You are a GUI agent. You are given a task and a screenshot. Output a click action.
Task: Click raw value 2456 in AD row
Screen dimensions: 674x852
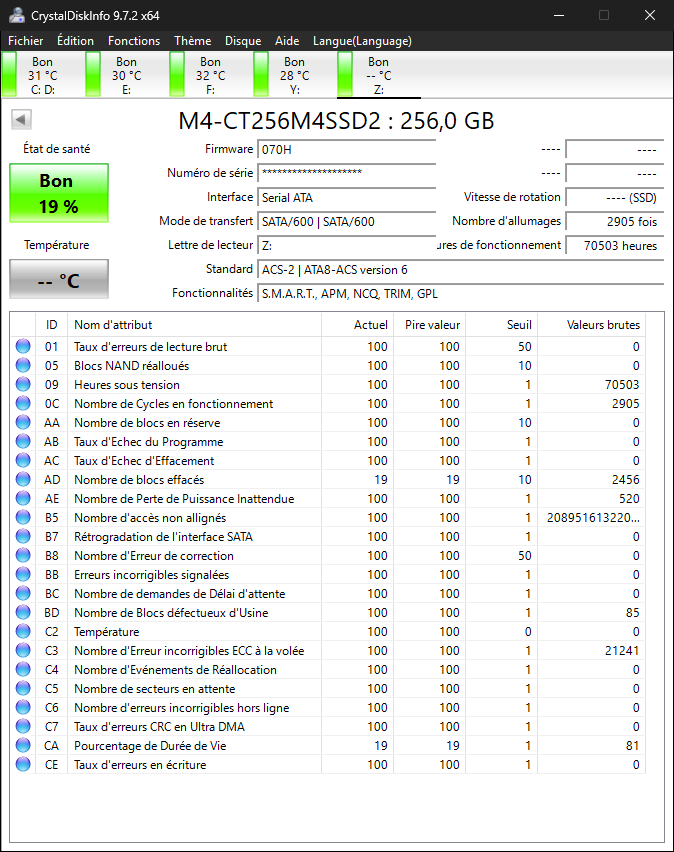[625, 480]
